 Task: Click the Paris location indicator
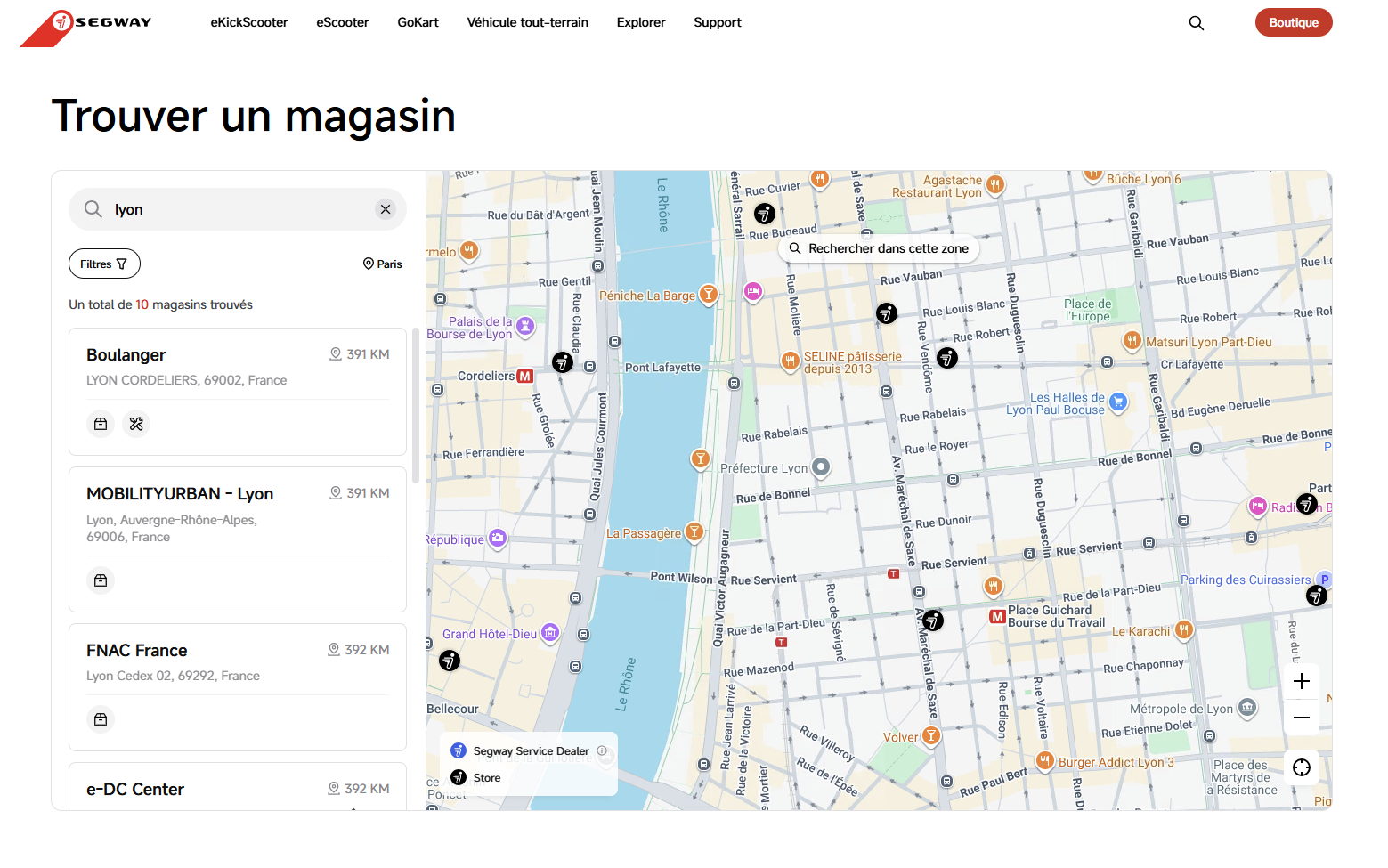click(x=383, y=264)
